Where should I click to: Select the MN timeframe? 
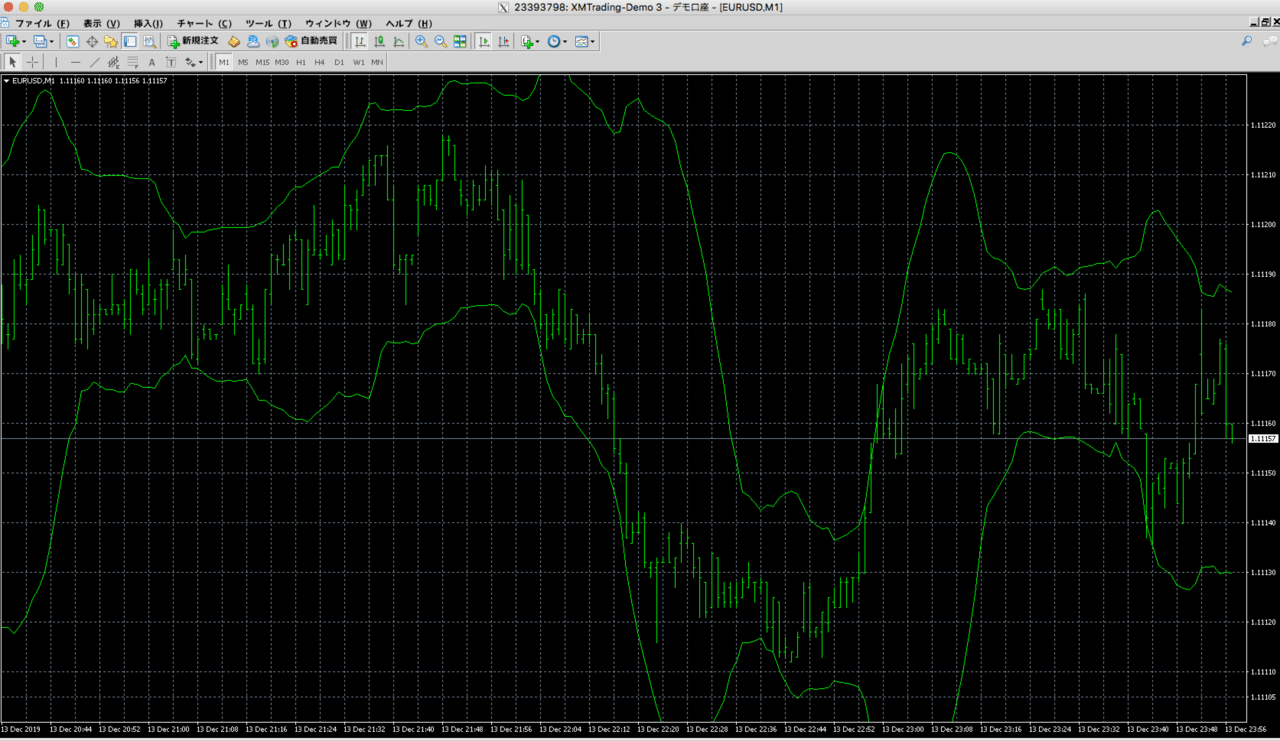[x=377, y=62]
